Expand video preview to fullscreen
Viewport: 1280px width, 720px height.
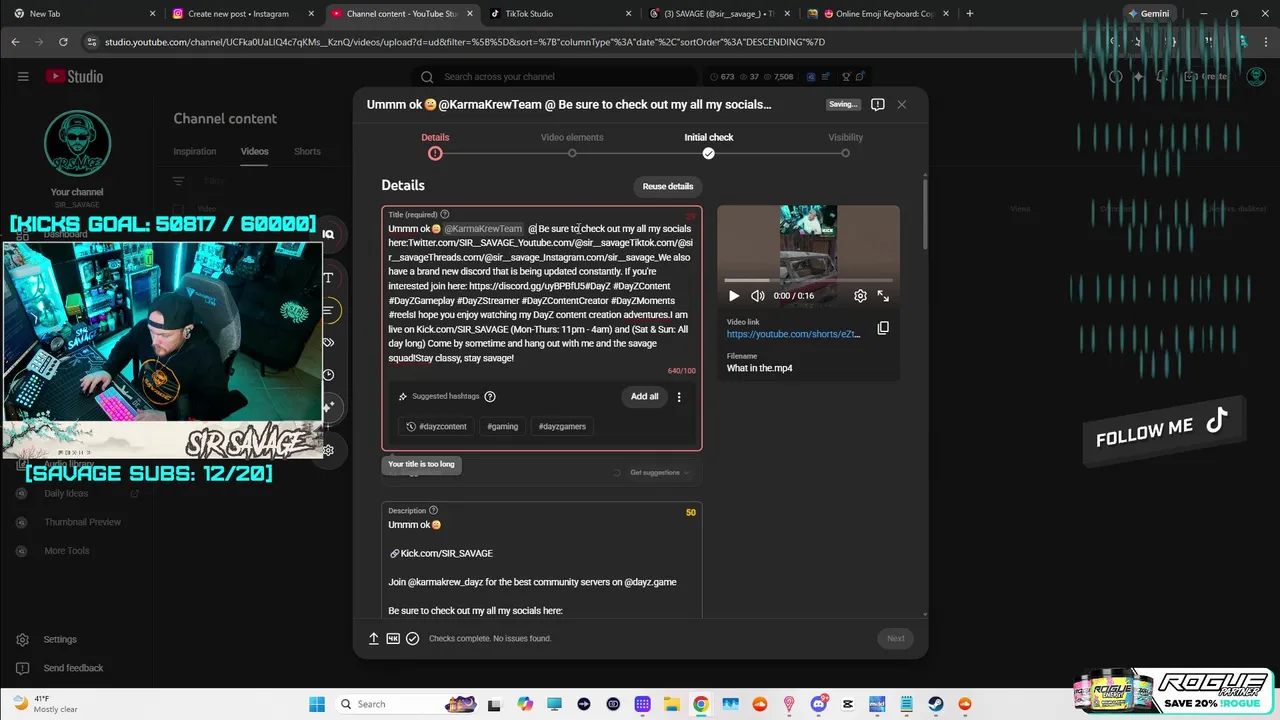[x=883, y=296]
